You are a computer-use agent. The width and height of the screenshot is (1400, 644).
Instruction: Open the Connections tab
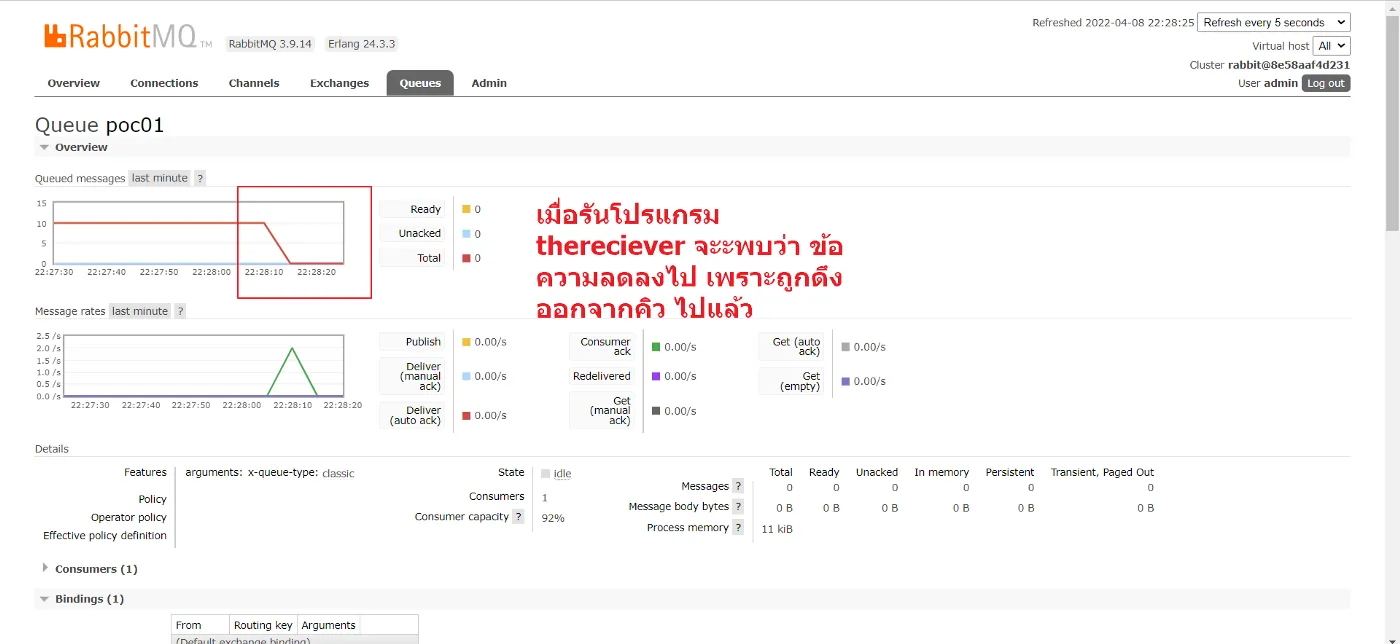(x=164, y=83)
